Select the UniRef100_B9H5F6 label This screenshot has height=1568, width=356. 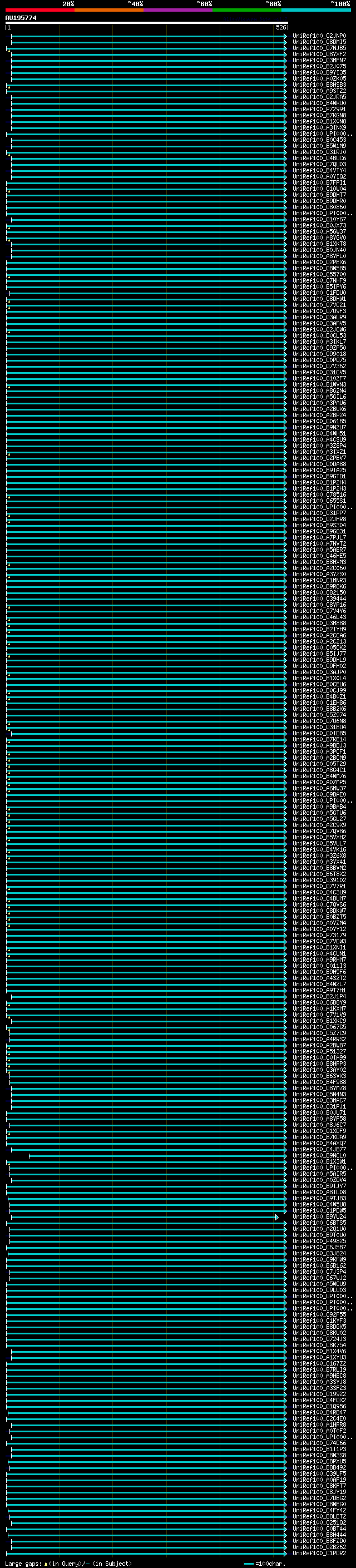point(319,972)
